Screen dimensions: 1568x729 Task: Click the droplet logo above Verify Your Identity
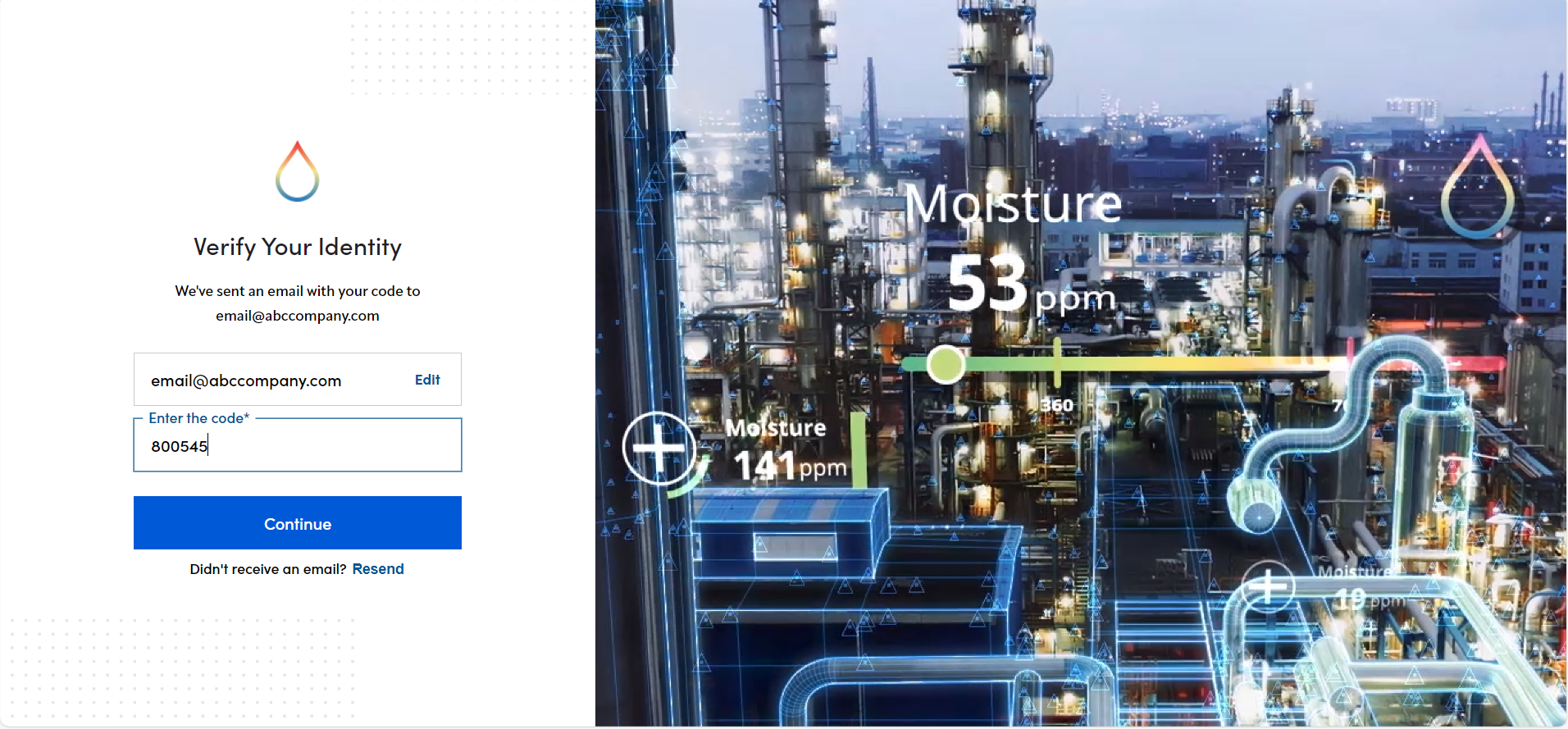pos(297,172)
